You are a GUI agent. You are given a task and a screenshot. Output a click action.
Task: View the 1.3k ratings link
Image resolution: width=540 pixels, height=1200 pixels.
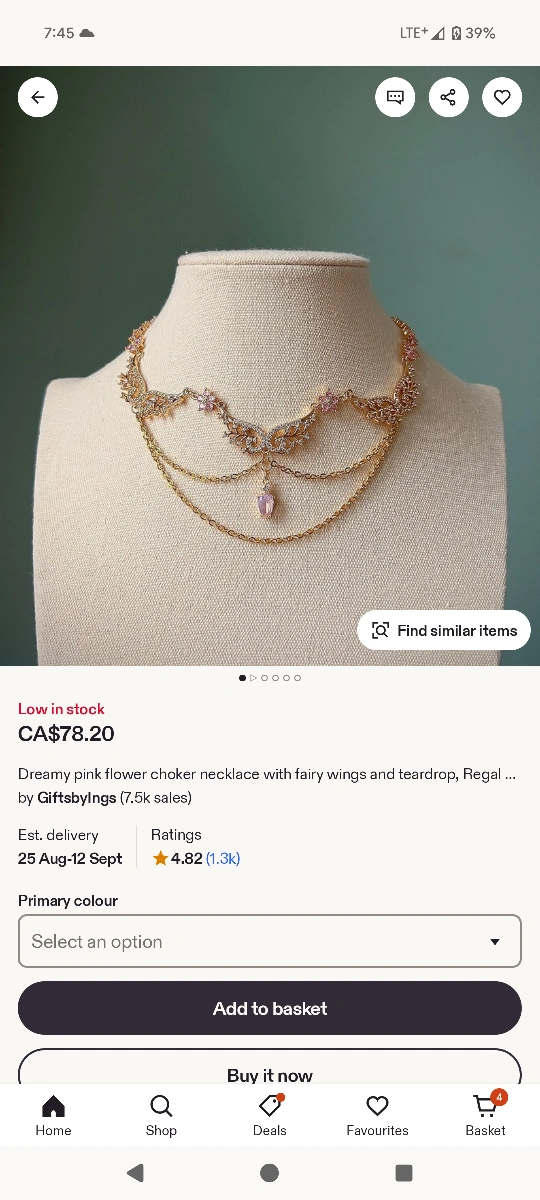pyautogui.click(x=223, y=858)
